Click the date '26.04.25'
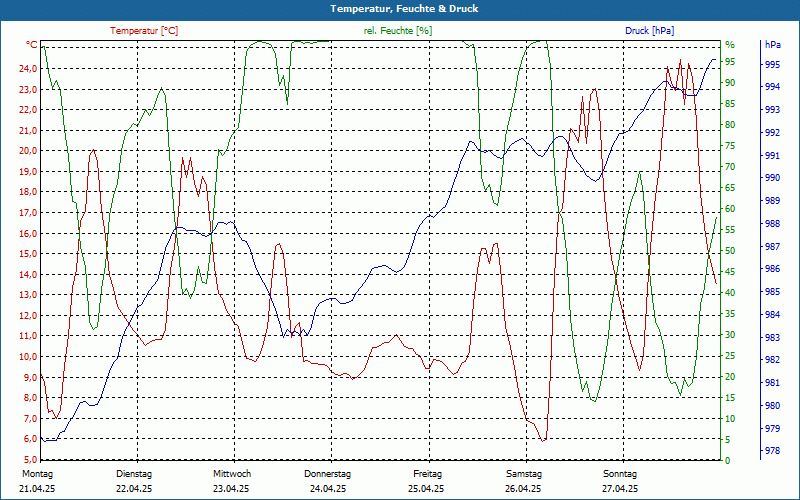This screenshot has height=500, width=800. (523, 489)
